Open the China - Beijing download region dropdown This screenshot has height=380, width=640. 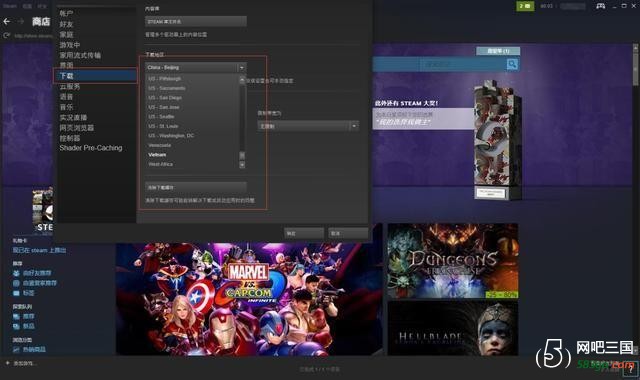196,67
